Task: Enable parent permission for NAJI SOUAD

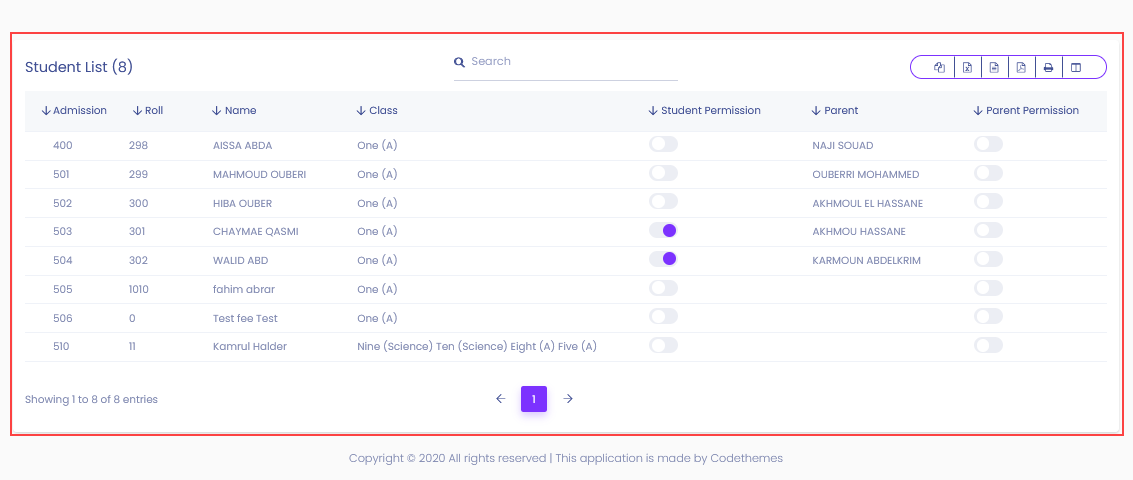Action: tap(988, 145)
